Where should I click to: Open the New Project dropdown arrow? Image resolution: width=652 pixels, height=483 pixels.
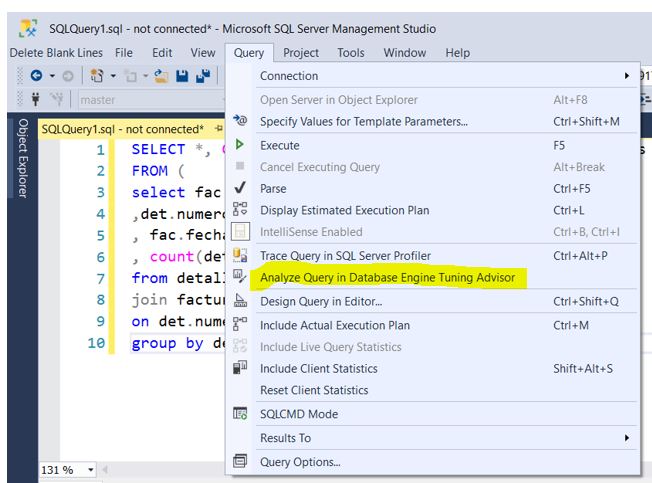click(x=113, y=76)
